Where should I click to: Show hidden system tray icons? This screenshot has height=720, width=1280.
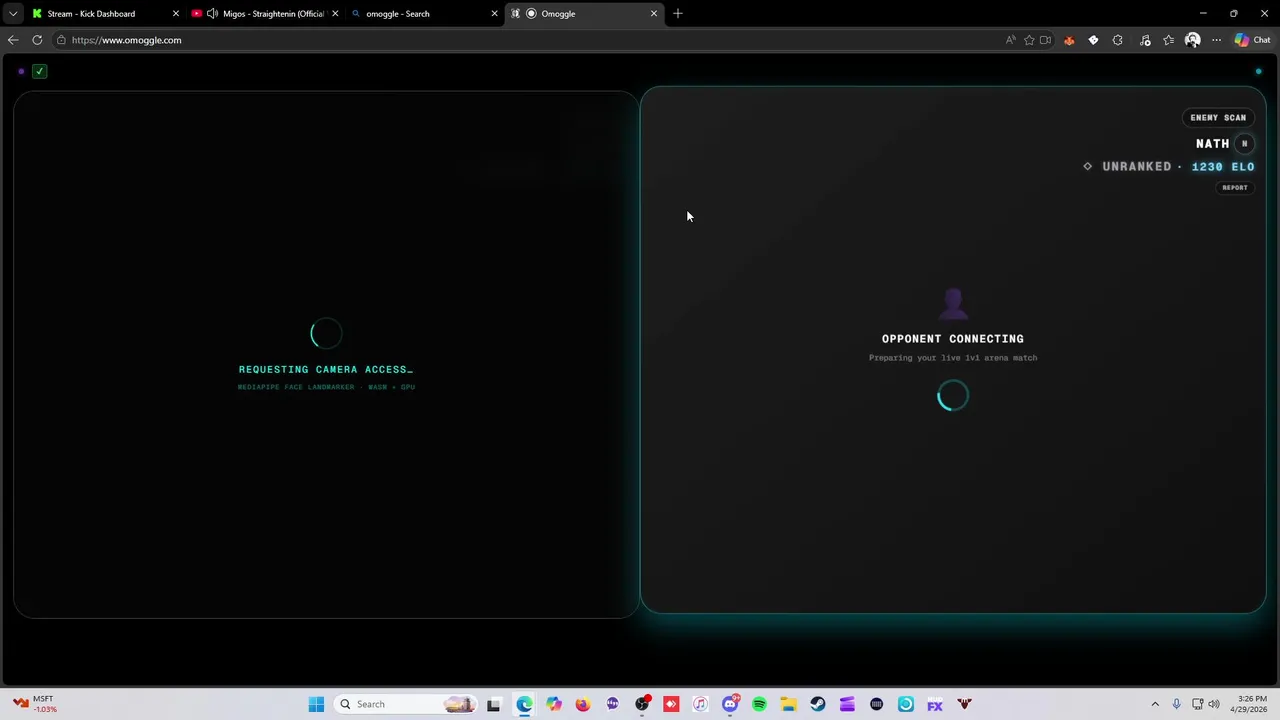point(1155,704)
